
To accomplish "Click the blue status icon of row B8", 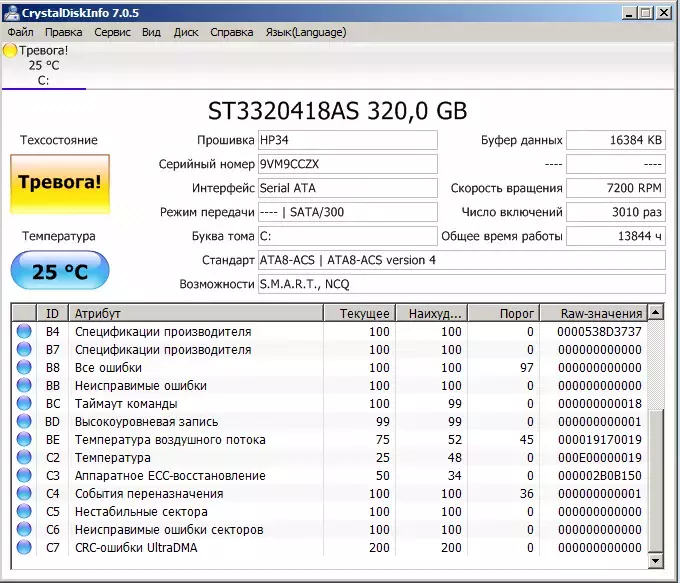I will (x=24, y=367).
